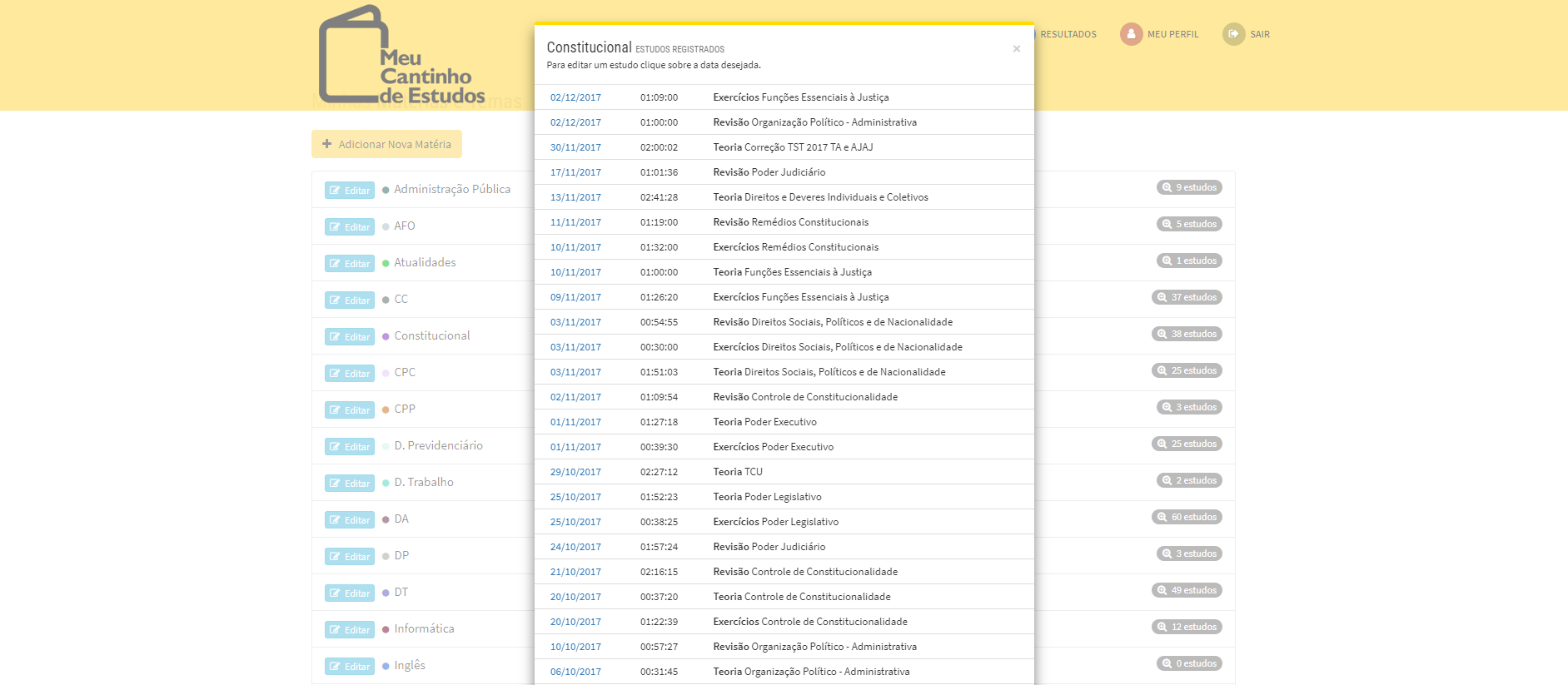Image resolution: width=1568 pixels, height=685 pixels.
Task: Select Atualidades subject name in list
Action: click(425, 262)
